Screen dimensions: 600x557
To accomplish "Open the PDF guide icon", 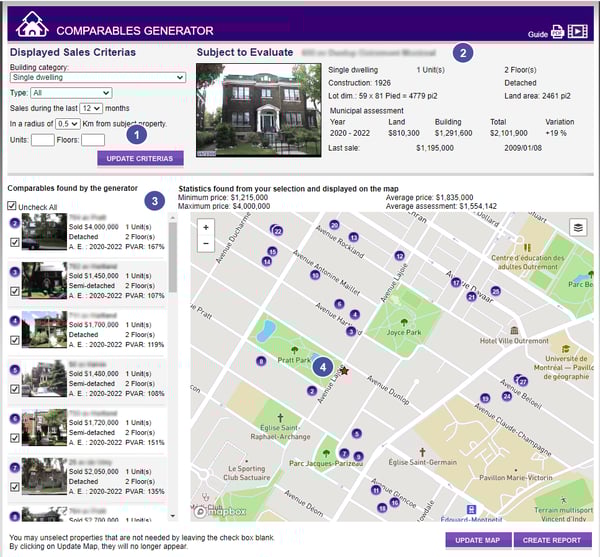I will [557, 31].
